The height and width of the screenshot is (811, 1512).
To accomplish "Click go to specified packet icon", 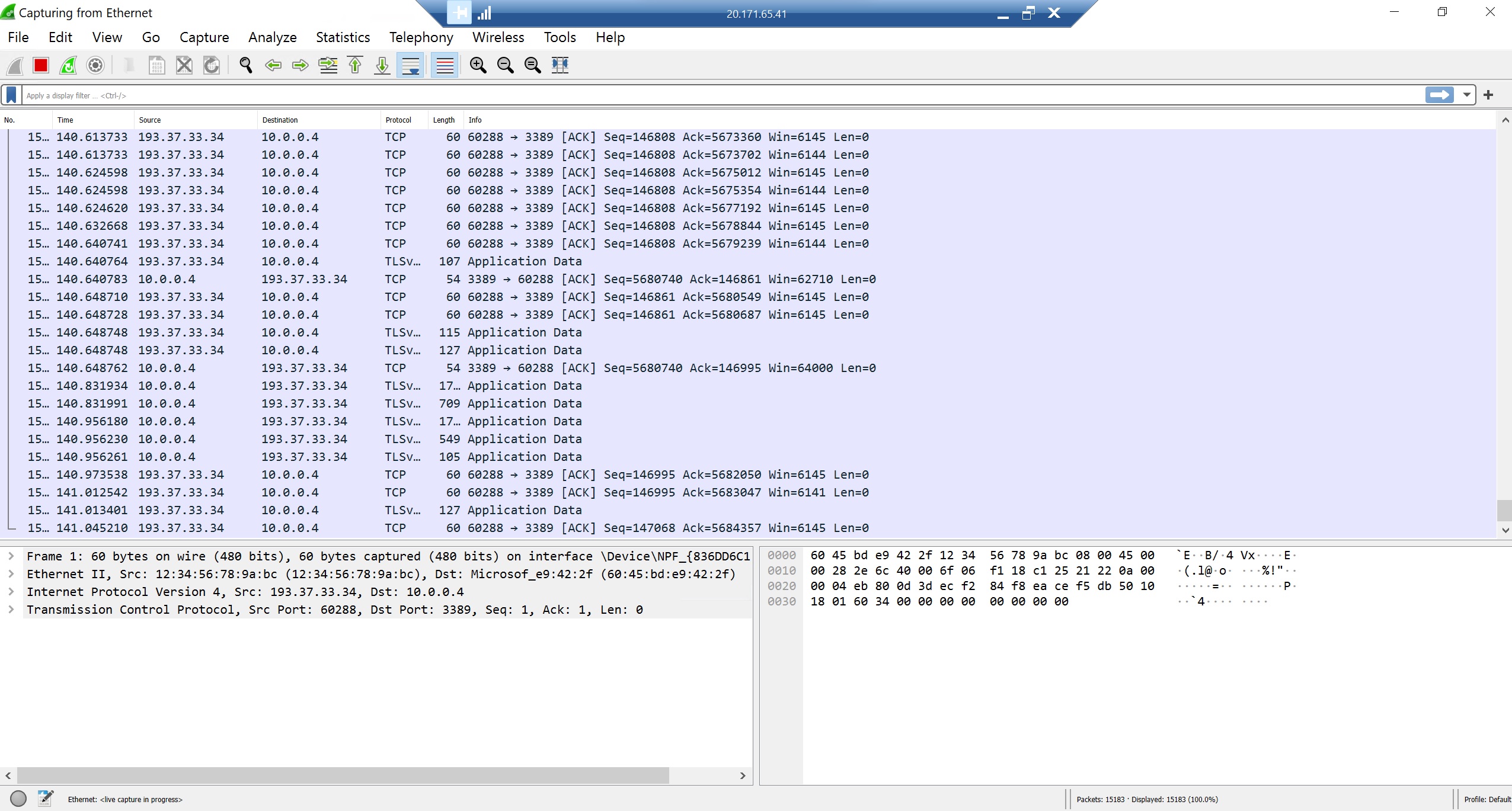I will [x=328, y=65].
